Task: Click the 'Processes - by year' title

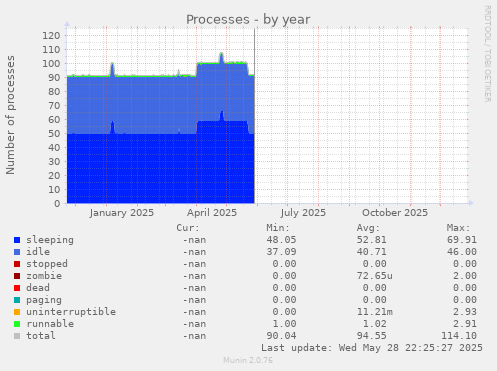Action: [x=248, y=20]
